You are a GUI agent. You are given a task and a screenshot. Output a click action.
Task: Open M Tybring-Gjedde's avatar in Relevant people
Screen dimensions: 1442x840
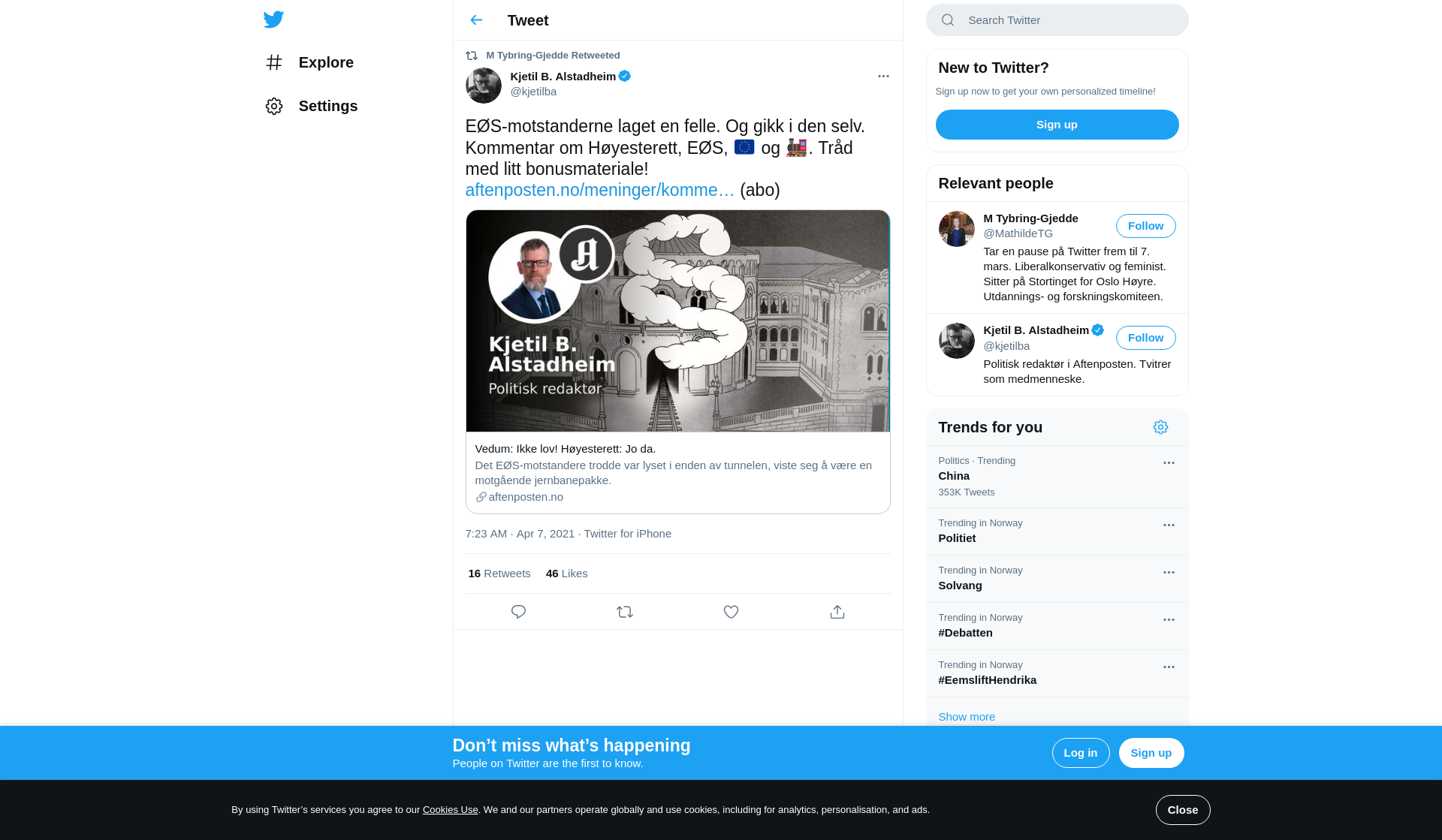957,229
